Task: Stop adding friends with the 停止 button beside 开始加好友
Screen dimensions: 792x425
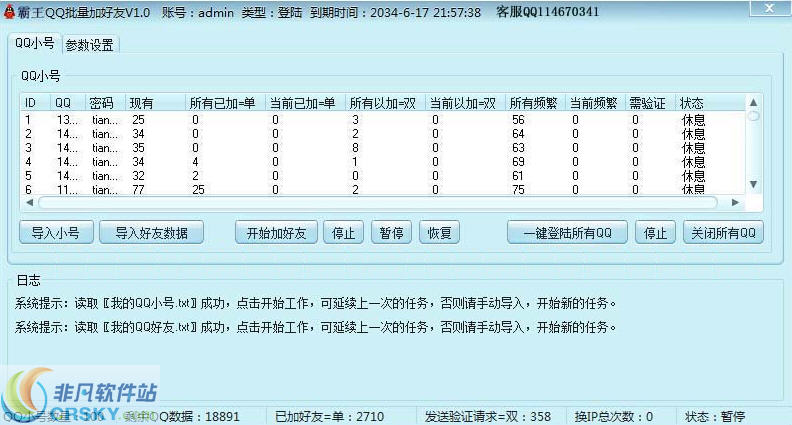Action: [343, 233]
